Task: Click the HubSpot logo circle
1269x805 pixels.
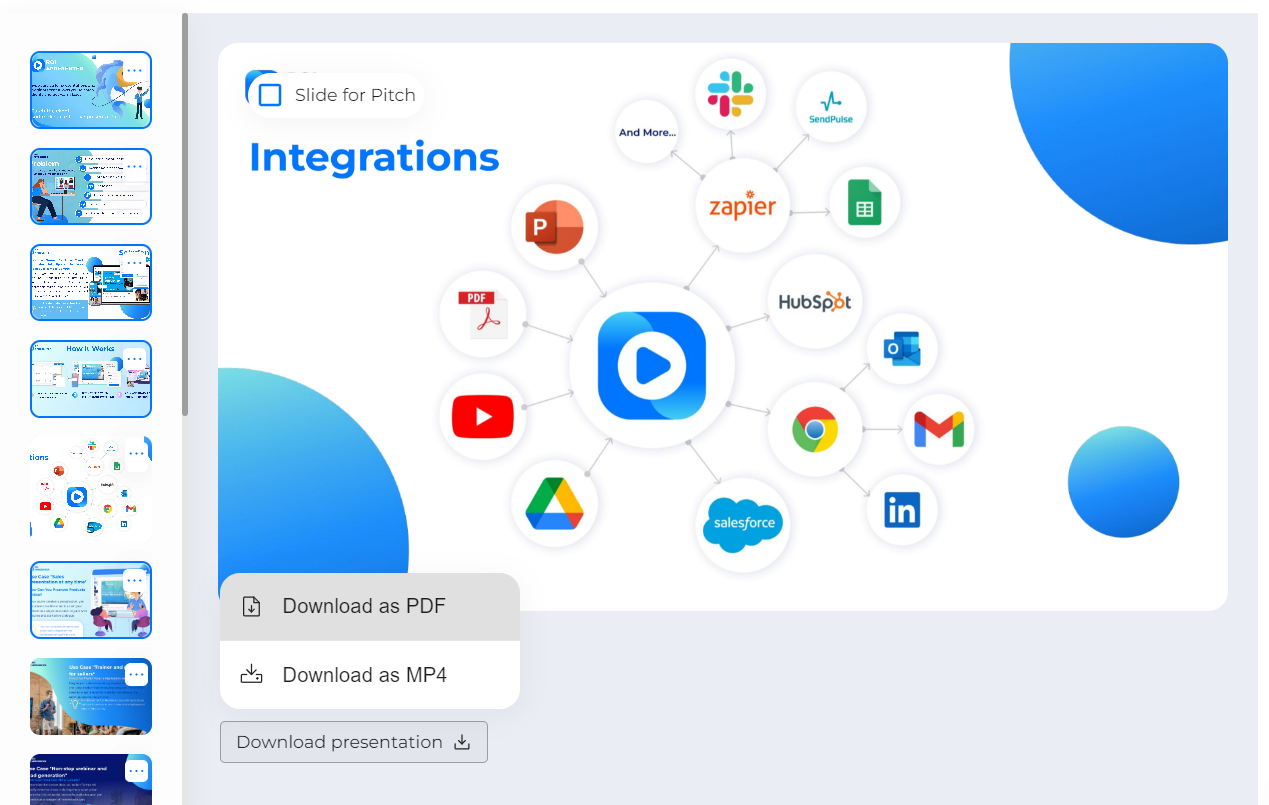Action: (815, 301)
